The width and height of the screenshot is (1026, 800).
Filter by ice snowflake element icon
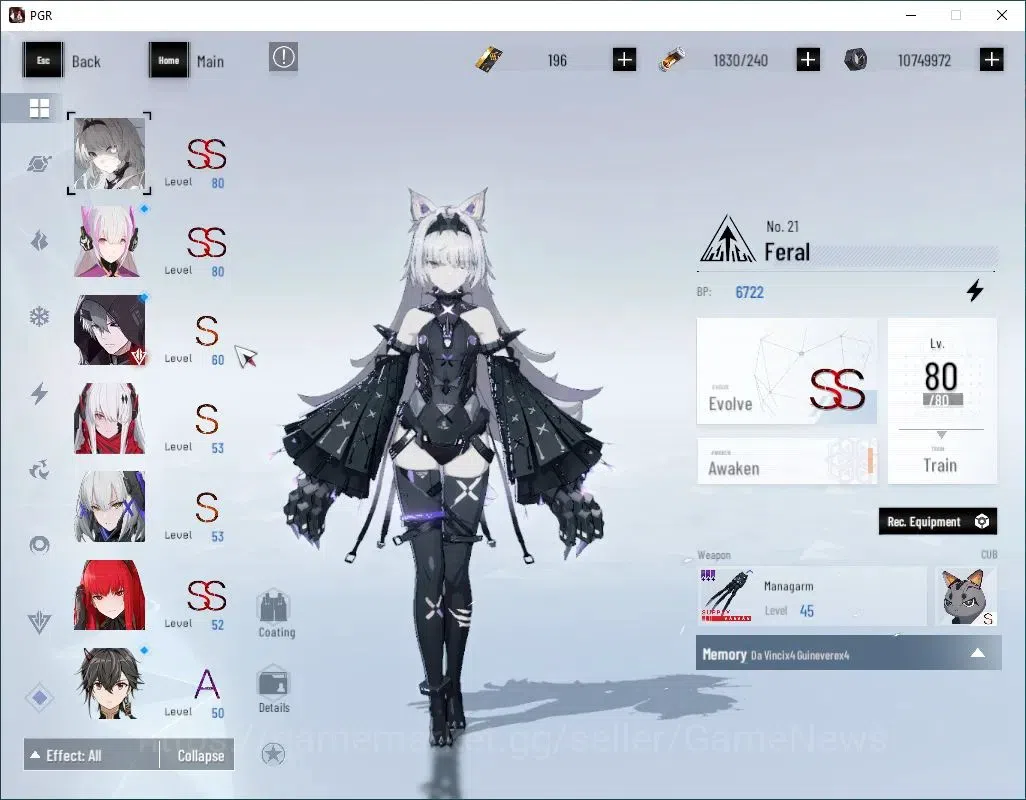[x=39, y=317]
